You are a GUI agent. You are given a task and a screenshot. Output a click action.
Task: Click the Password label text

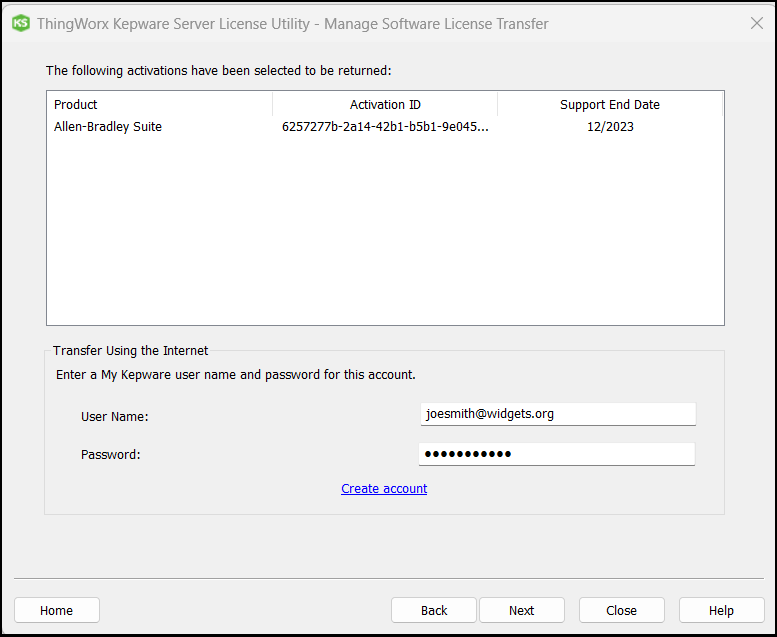[x=110, y=455]
